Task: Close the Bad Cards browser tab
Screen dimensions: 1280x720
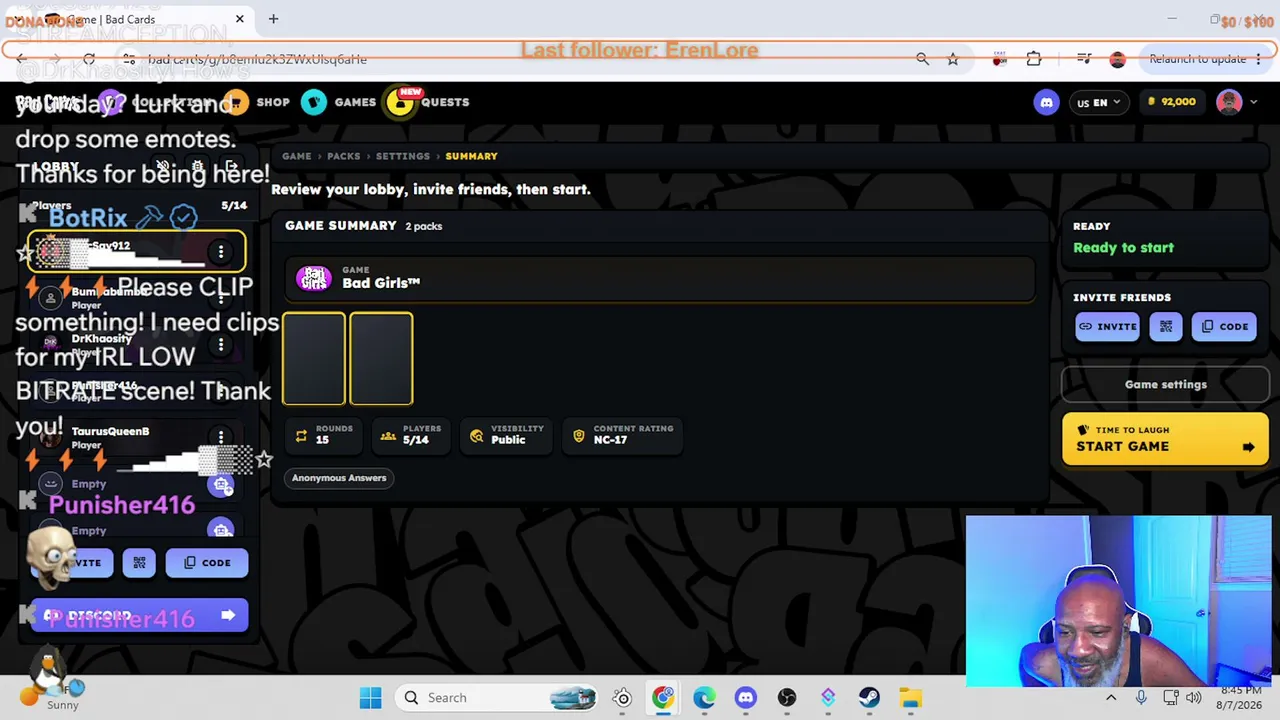Action: 240,19
